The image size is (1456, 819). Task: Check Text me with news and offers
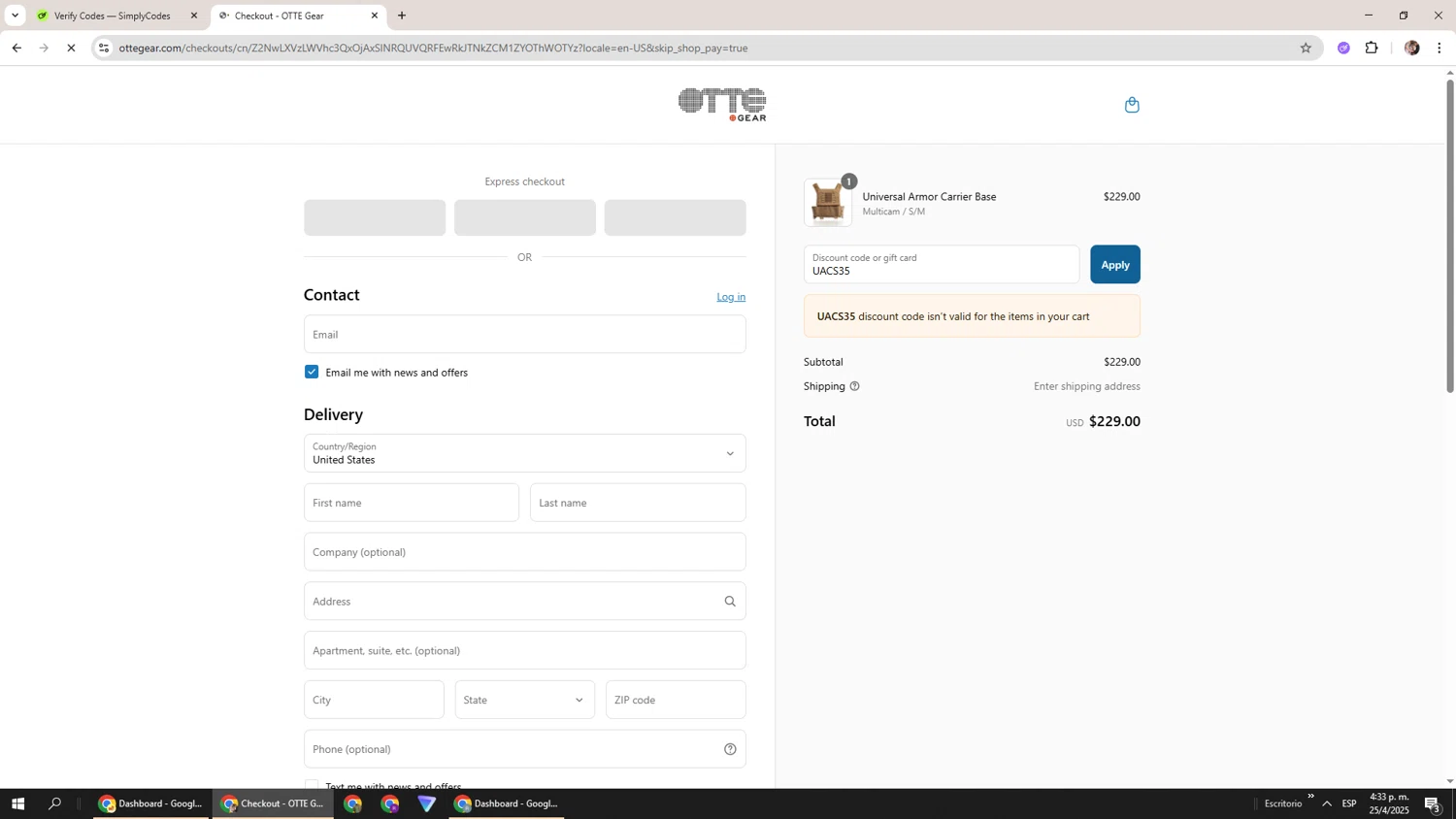[312, 785]
